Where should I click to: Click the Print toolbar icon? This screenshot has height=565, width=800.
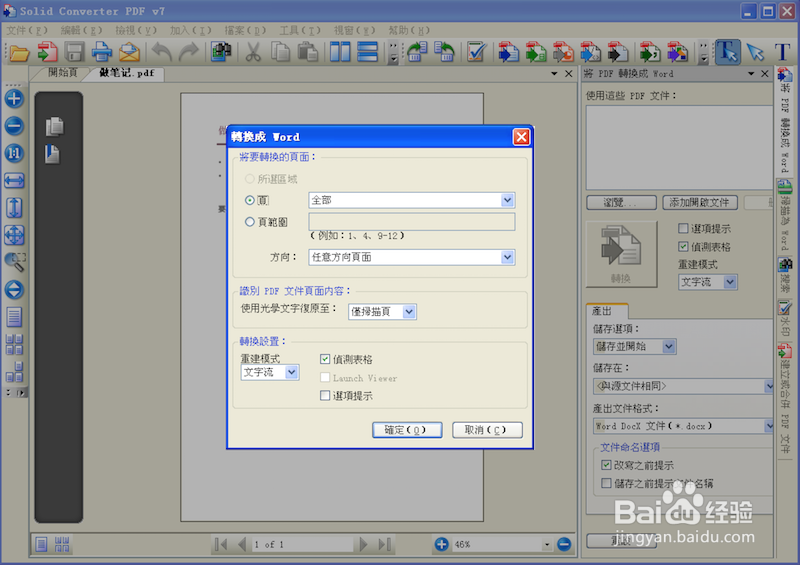point(102,52)
